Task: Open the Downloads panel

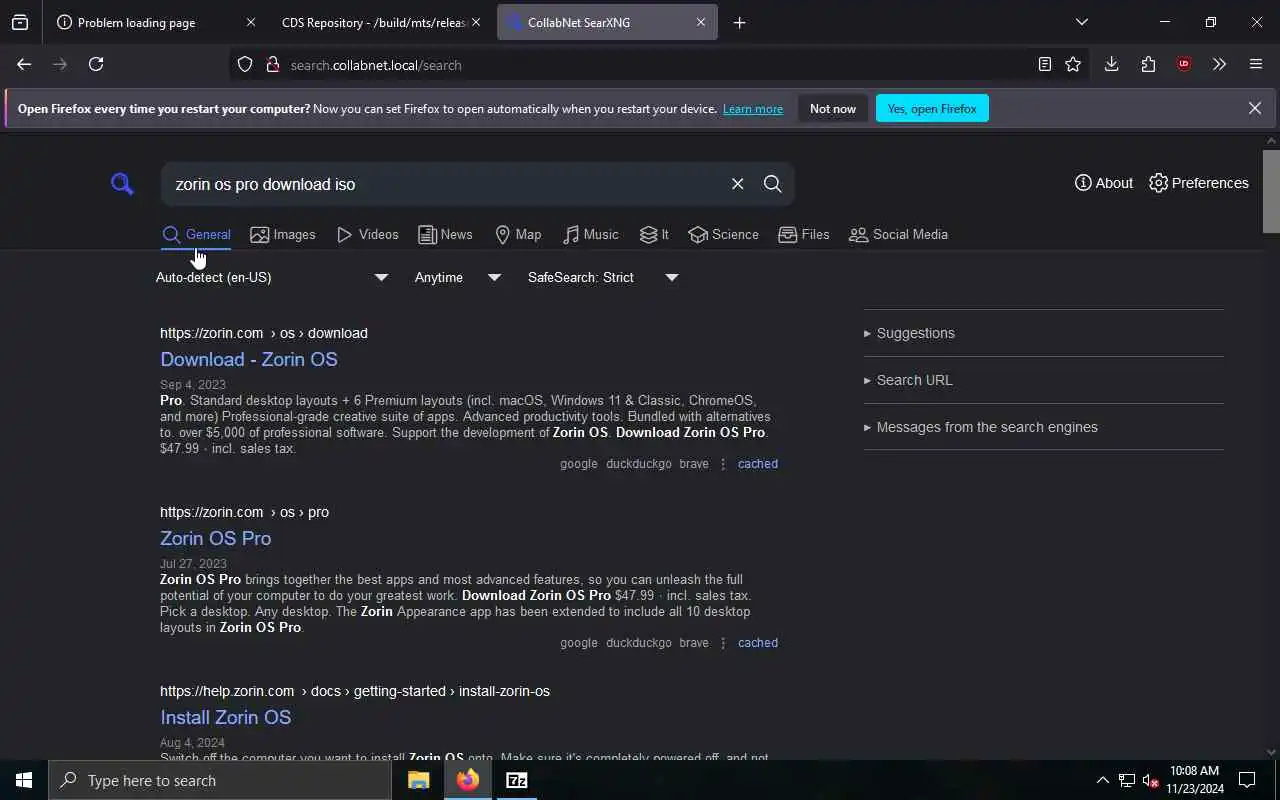Action: 1111,64
